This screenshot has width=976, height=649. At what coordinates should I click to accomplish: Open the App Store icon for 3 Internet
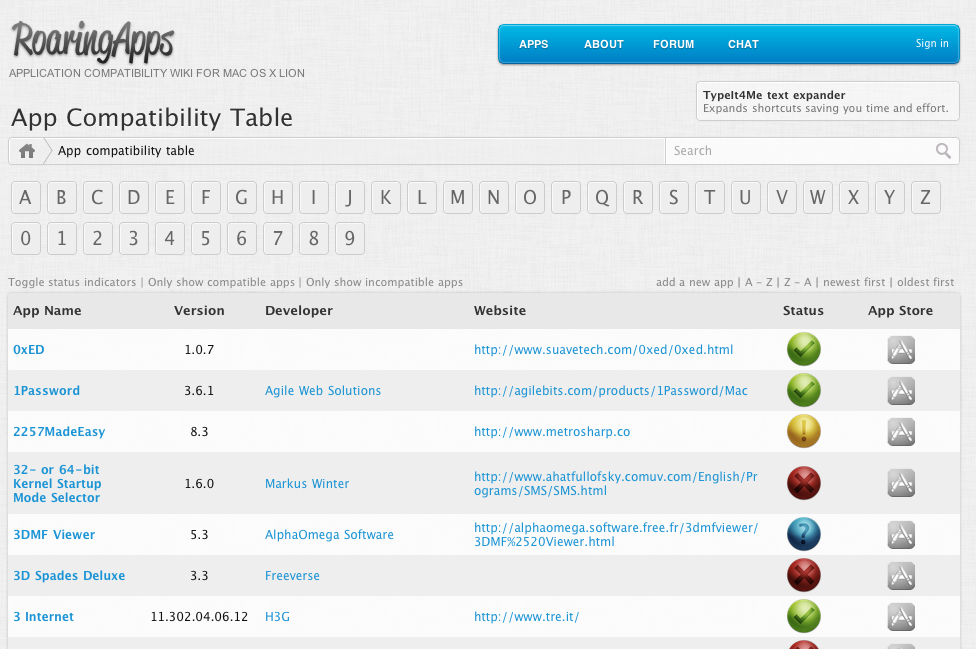click(901, 617)
